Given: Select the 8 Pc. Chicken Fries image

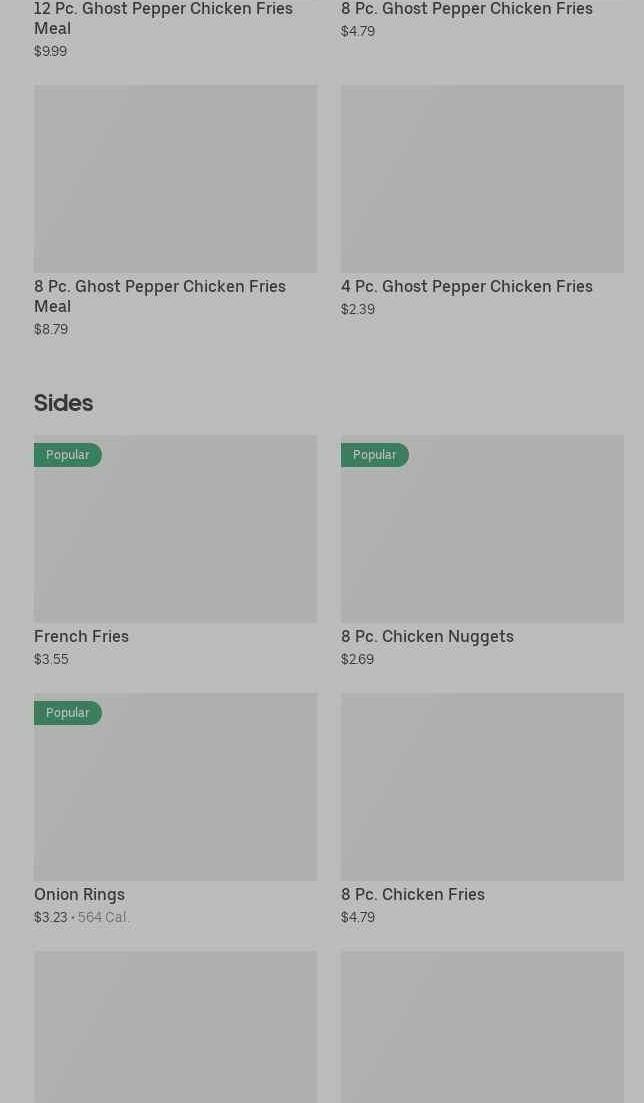Looking at the screenshot, I should [482, 787].
